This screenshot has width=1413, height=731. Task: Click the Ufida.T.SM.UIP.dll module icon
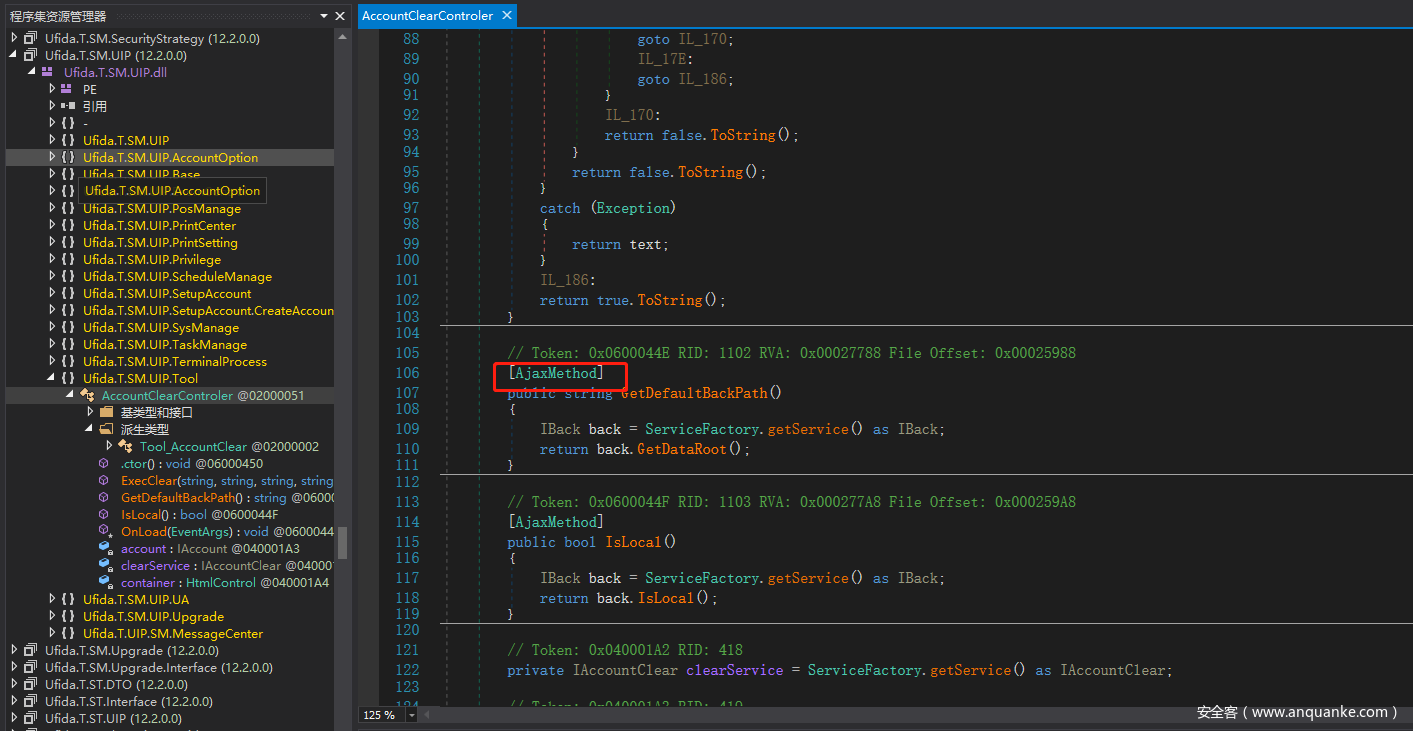click(x=48, y=72)
